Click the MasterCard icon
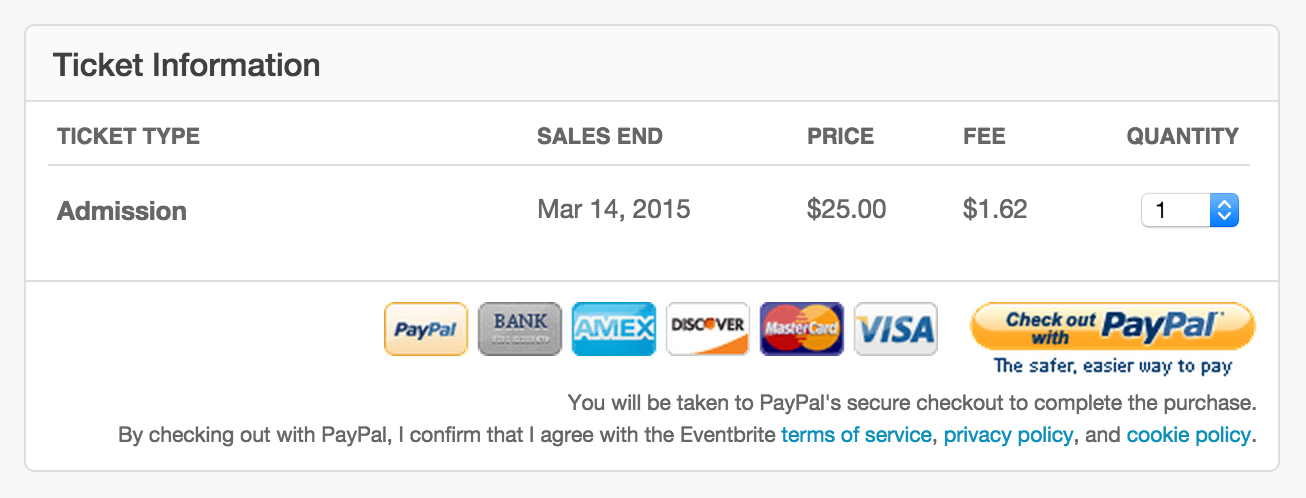The width and height of the screenshot is (1306, 498). pos(802,329)
